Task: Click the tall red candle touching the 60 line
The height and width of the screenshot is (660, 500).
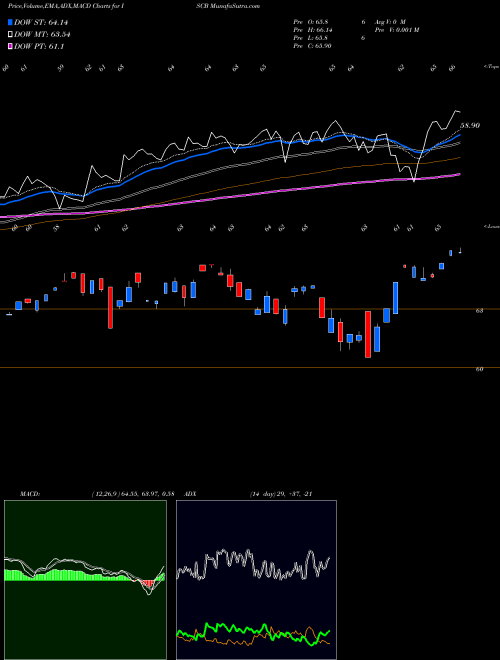Action: (368, 334)
